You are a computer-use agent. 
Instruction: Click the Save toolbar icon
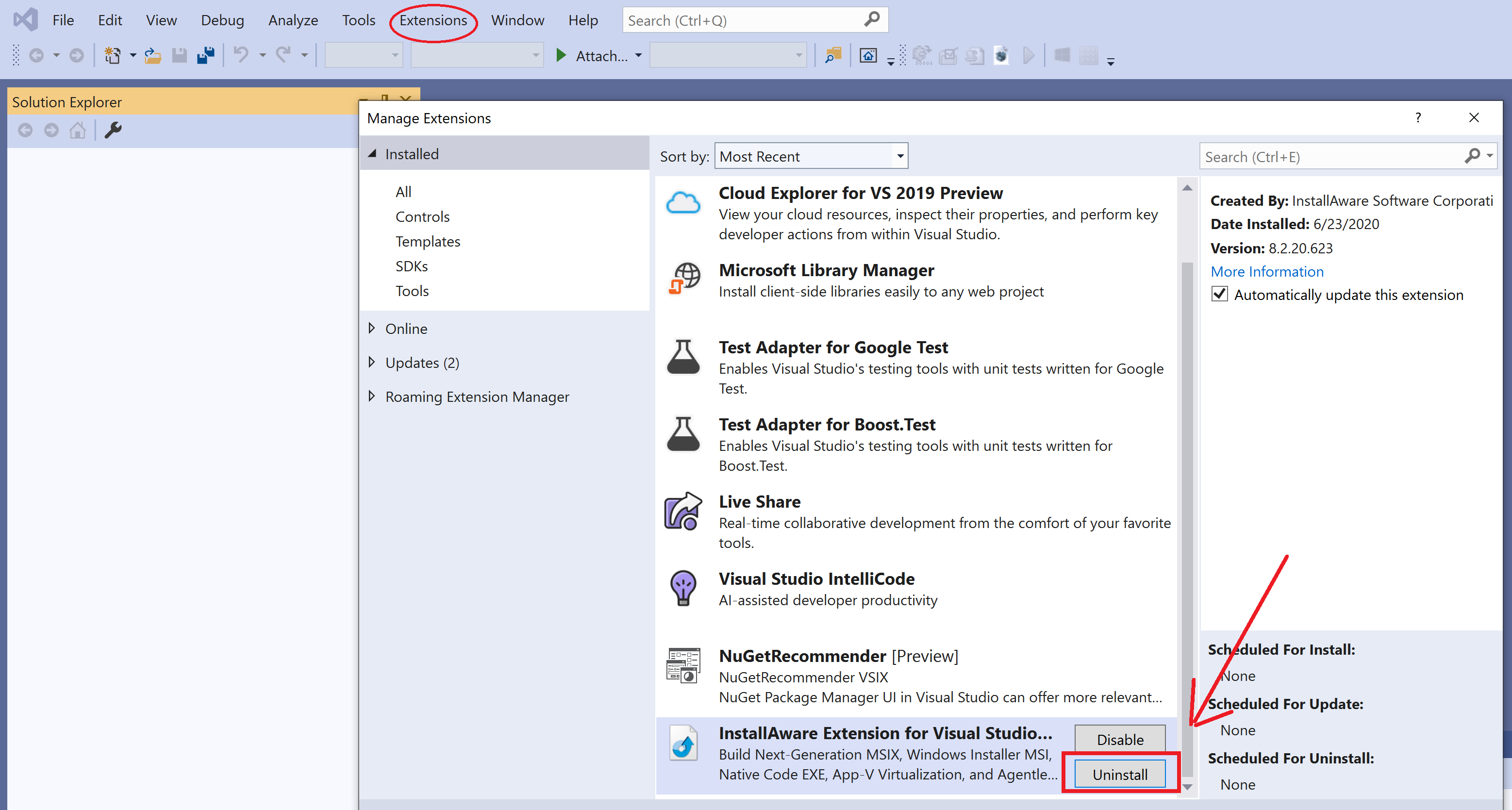point(179,56)
